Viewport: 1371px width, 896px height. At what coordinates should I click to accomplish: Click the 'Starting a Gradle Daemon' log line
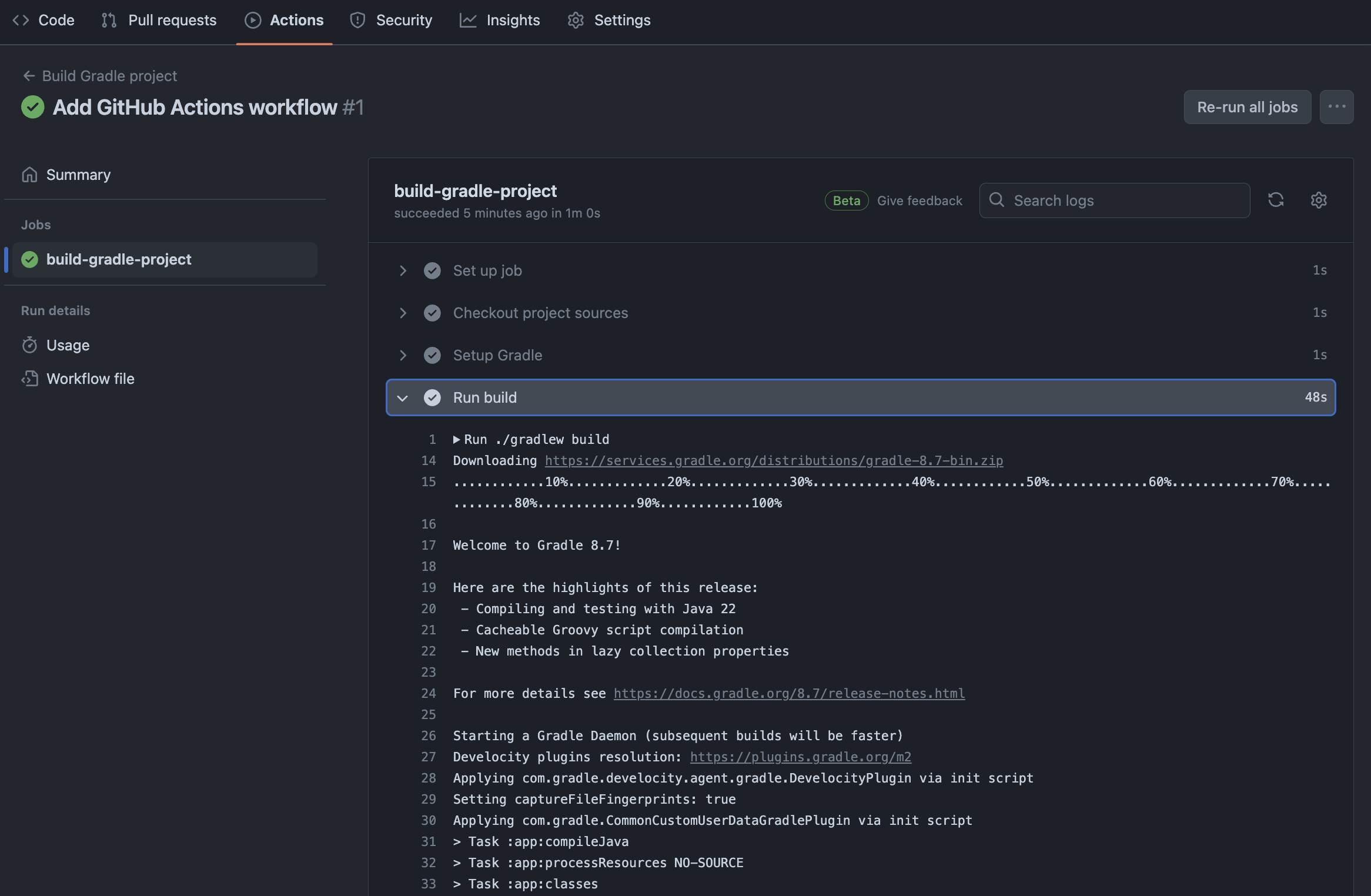pyautogui.click(x=678, y=735)
